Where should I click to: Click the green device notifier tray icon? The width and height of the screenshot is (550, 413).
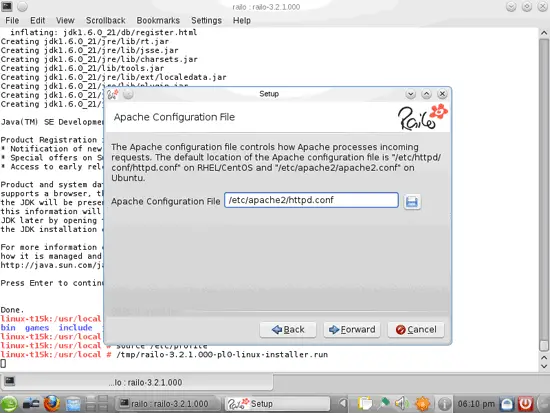(384, 404)
